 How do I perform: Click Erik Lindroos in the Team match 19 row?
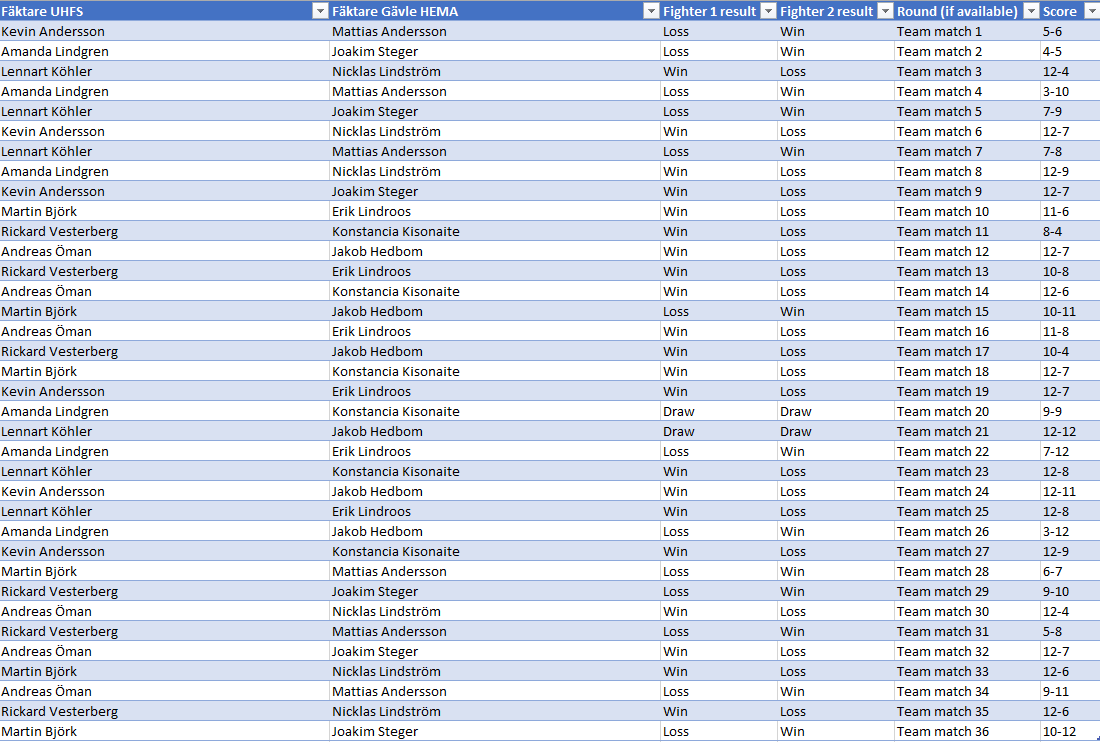[x=495, y=391]
